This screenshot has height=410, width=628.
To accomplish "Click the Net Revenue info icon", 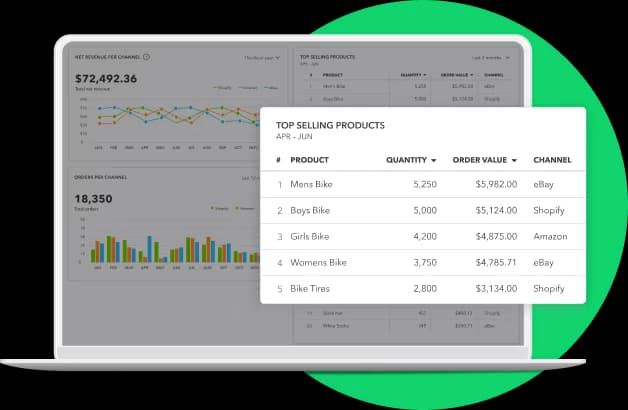I will 147,57.
